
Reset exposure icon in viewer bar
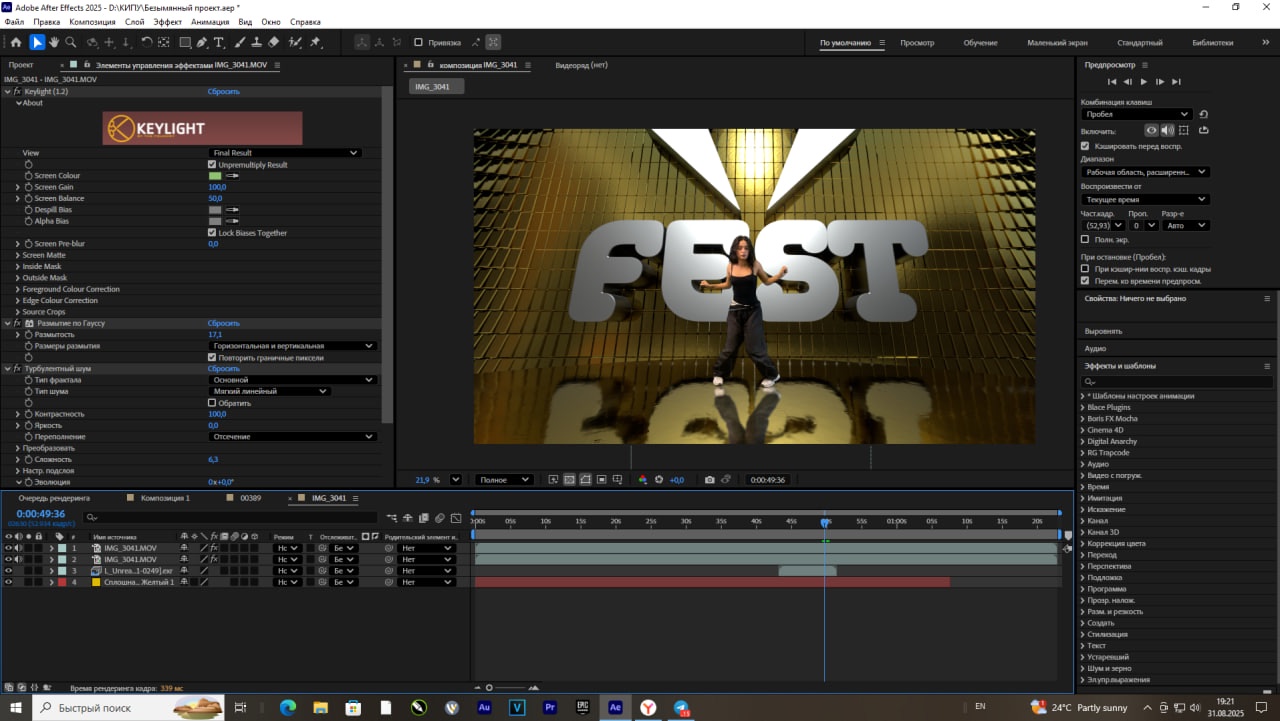pyautogui.click(x=659, y=480)
